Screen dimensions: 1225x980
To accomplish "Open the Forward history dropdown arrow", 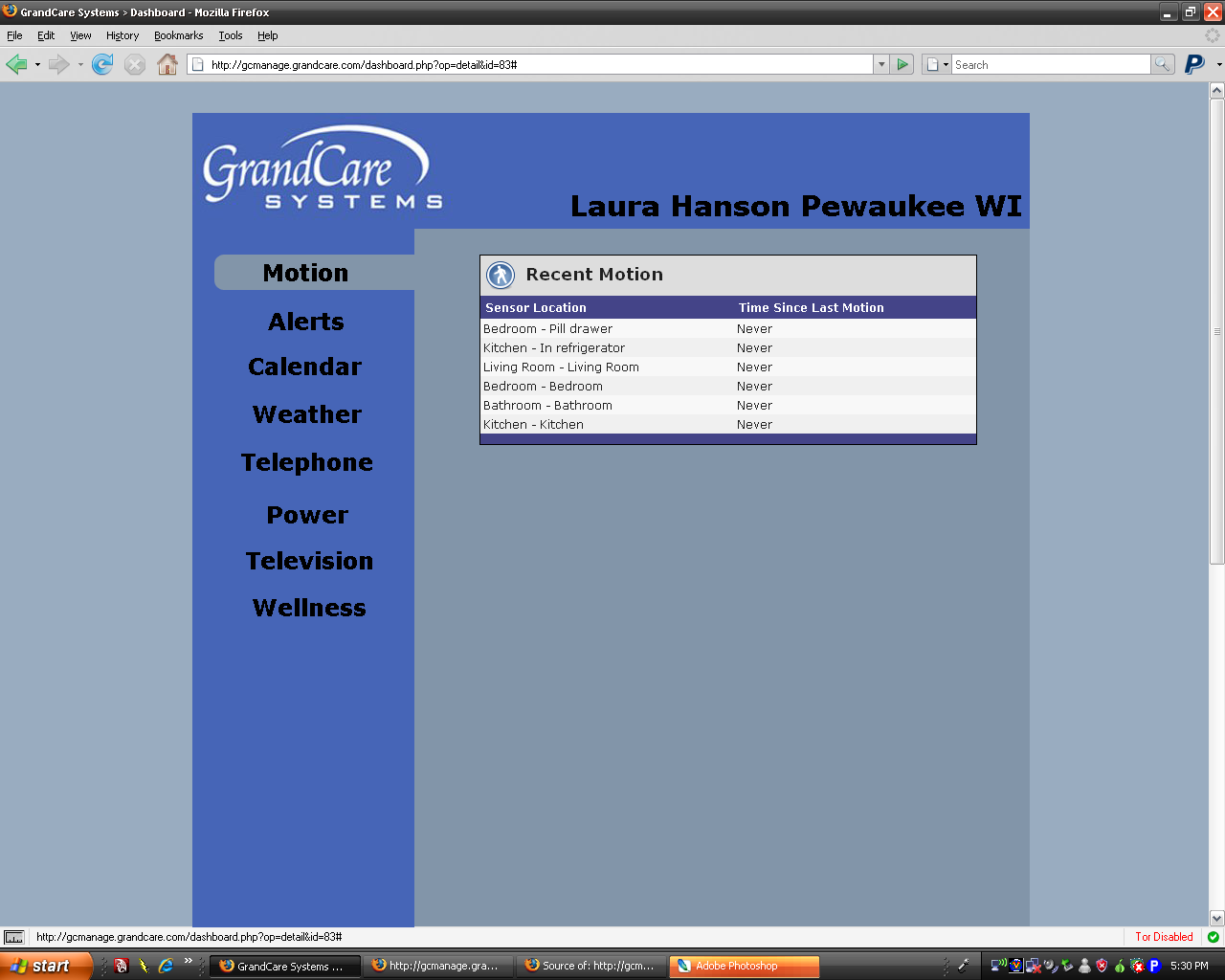I will tap(80, 64).
